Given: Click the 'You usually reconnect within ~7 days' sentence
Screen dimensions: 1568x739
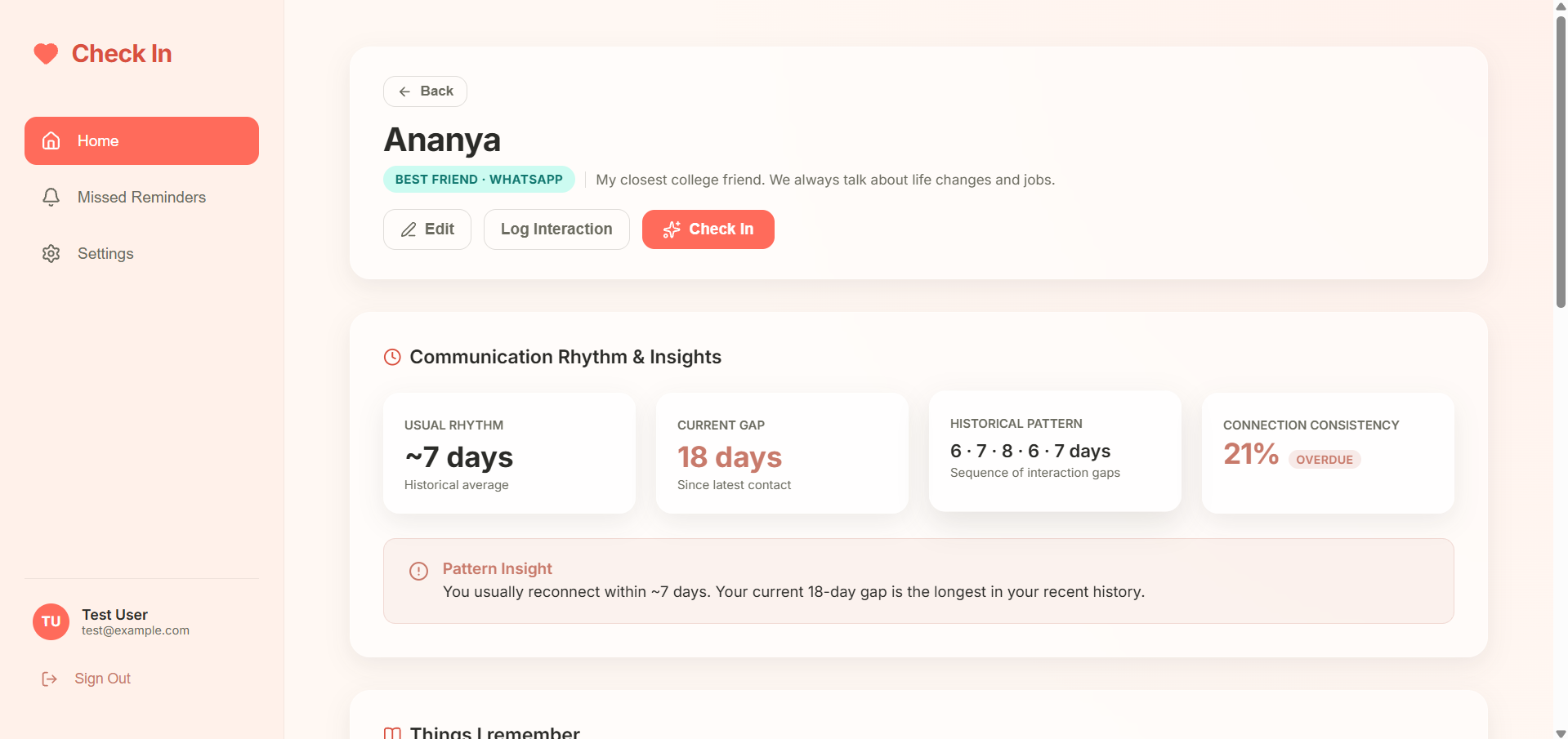Looking at the screenshot, I should [x=793, y=592].
